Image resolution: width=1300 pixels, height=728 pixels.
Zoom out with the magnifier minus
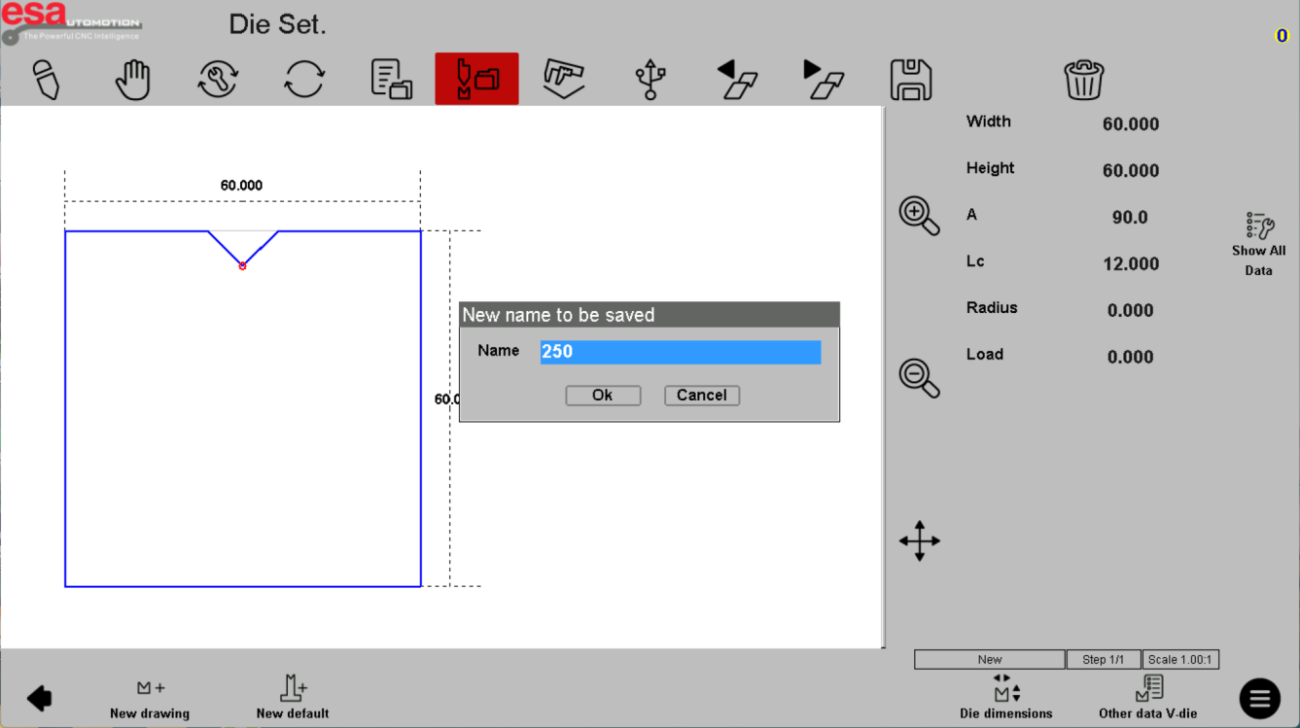click(x=919, y=378)
